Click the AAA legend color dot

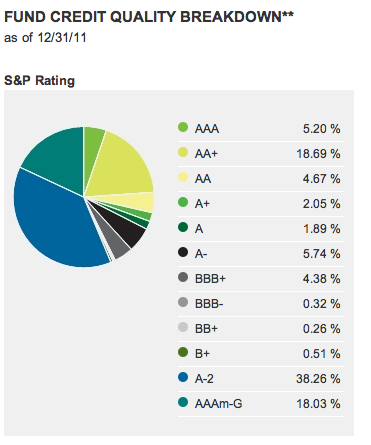coord(183,127)
